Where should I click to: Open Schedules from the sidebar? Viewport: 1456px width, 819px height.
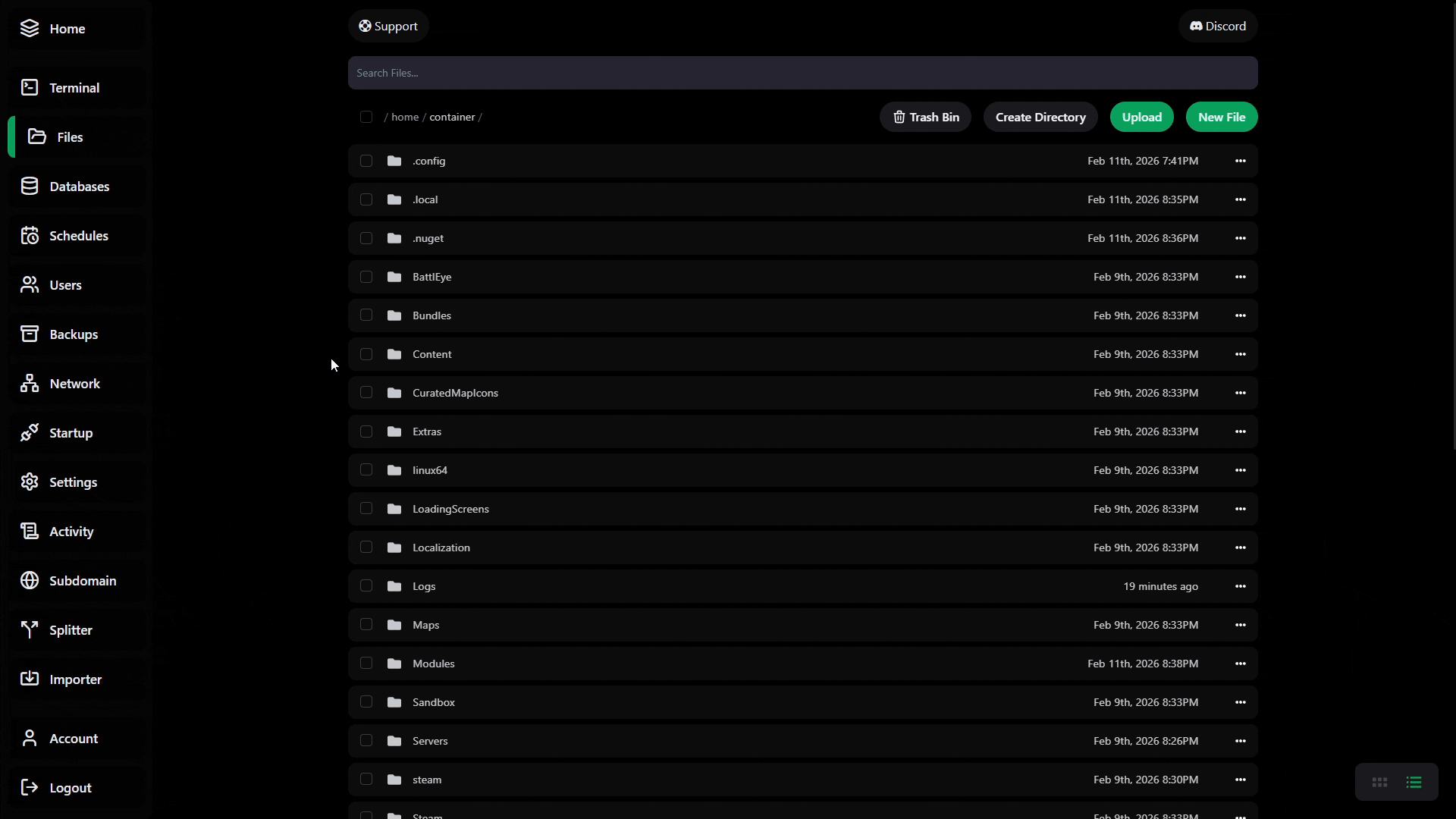click(78, 236)
